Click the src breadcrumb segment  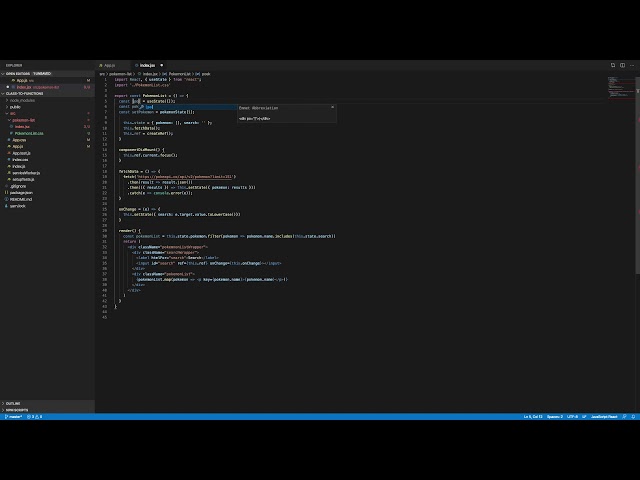point(102,74)
